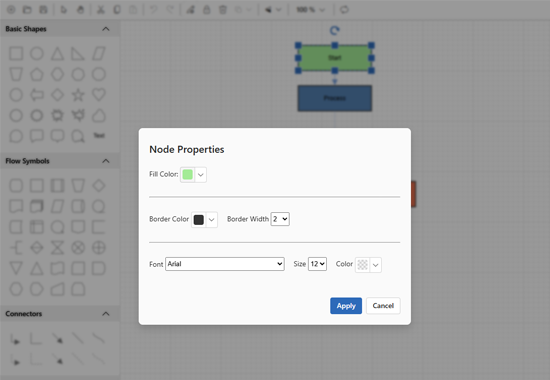This screenshot has height=380, width=550.
Task: Click the green Fill Color swatch
Action: pyautogui.click(x=188, y=174)
